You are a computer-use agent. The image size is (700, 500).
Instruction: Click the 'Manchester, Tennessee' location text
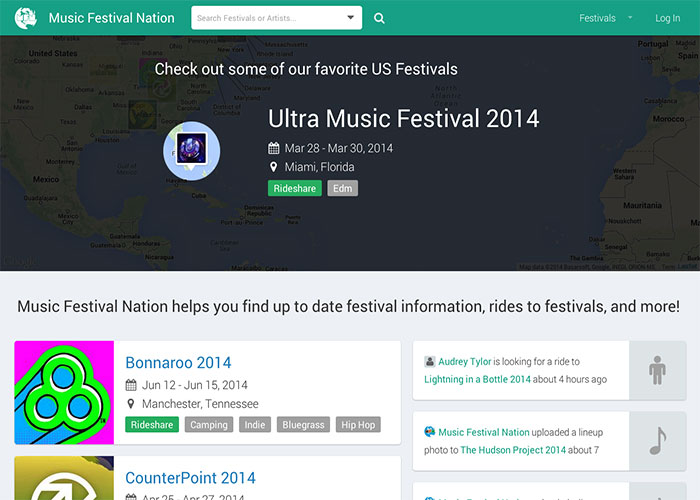[x=200, y=404]
